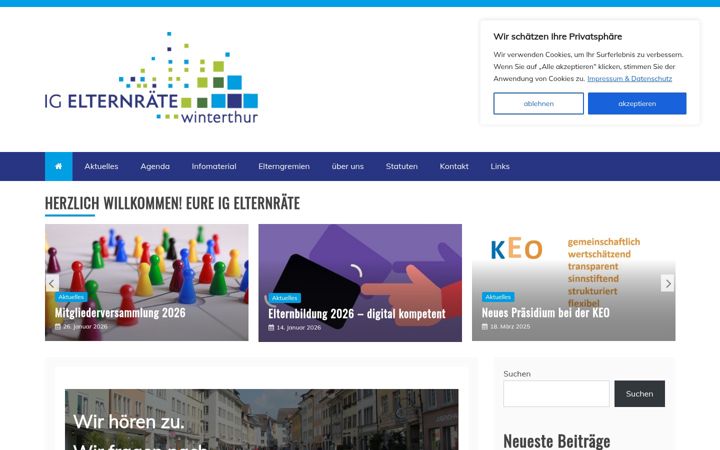Click the calendar icon beside 26. Januar 2026

click(x=57, y=326)
